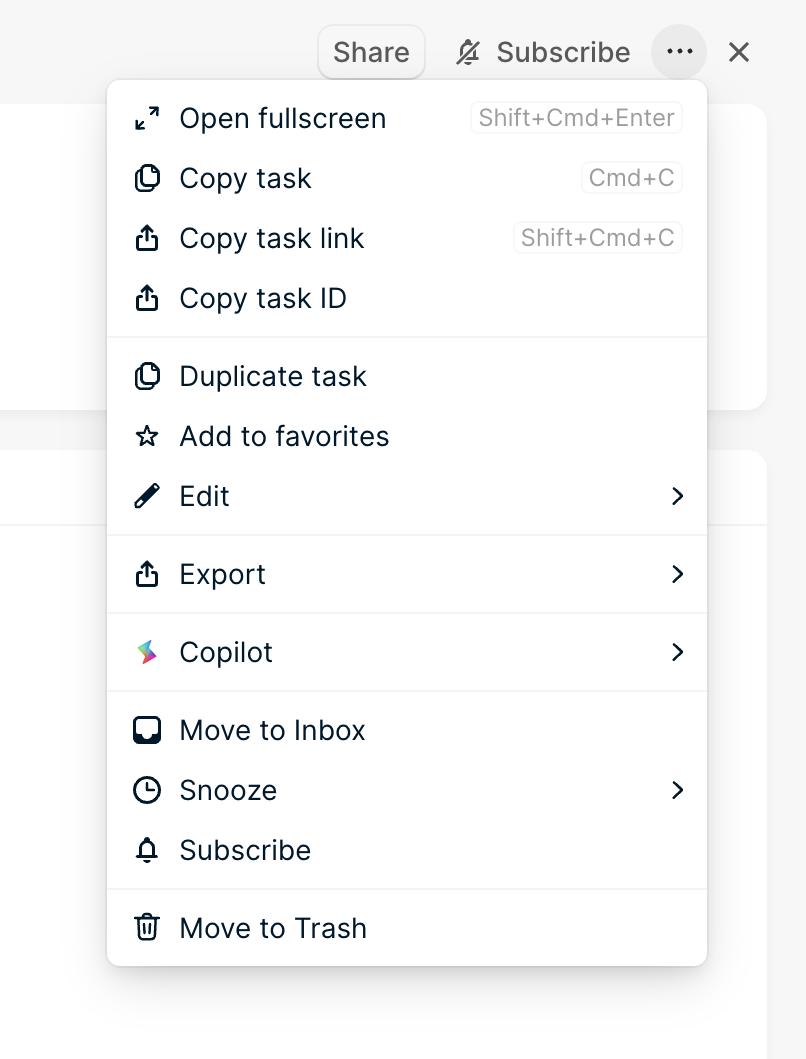Image resolution: width=806 pixels, height=1059 pixels.
Task: Select the Copy task link share icon
Action: (147, 238)
